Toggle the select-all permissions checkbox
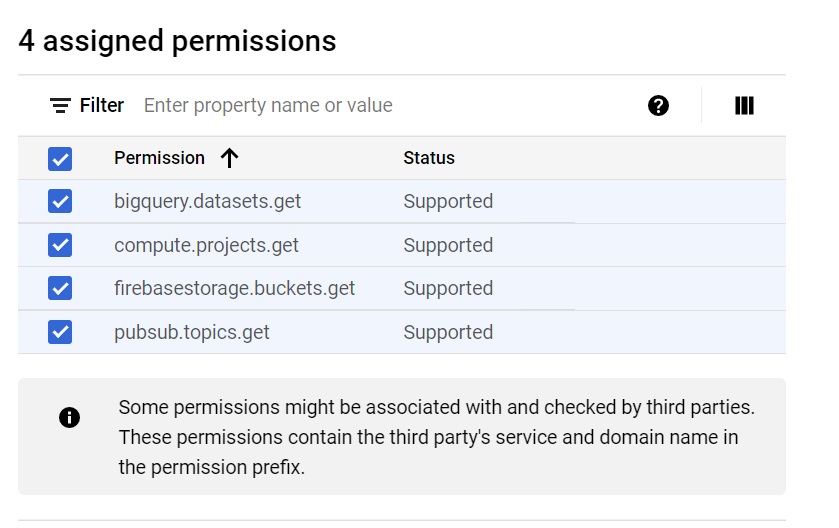839x528 pixels. (60, 159)
